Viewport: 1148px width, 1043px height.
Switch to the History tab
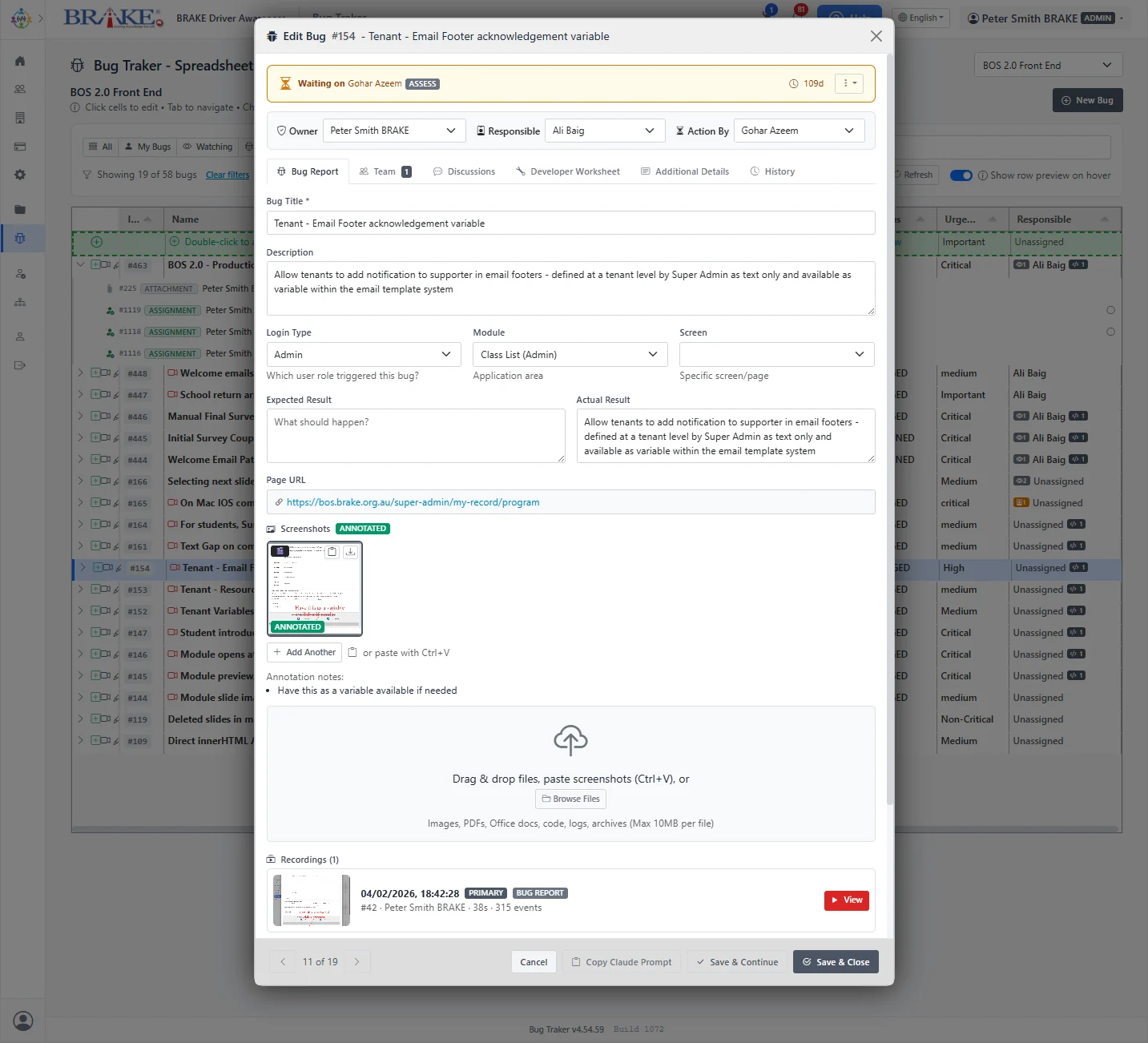coord(772,171)
